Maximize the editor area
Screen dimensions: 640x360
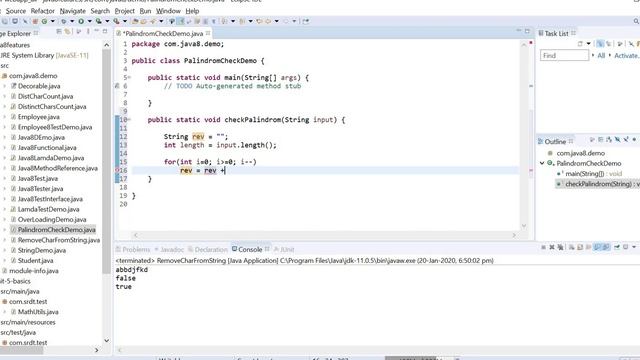pos(527,31)
